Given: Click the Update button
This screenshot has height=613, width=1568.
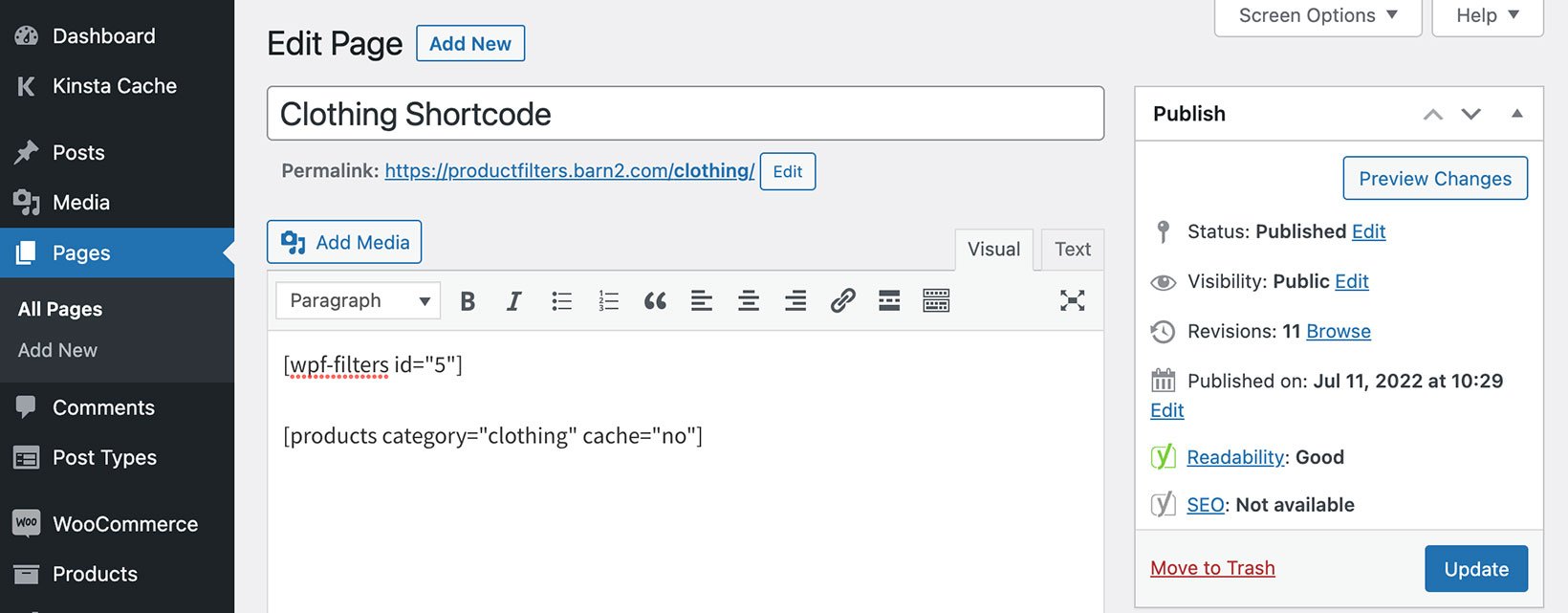Looking at the screenshot, I should [1475, 568].
